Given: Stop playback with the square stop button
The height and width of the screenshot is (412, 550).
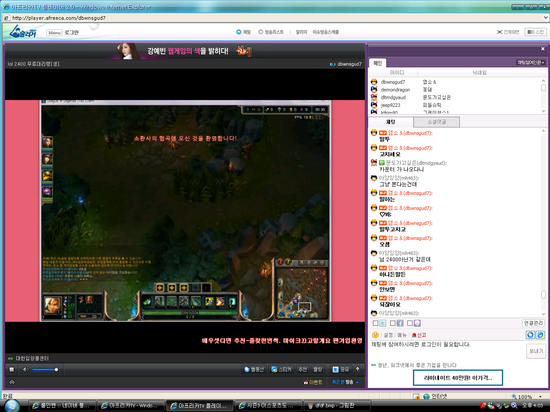Looking at the screenshot, I should [12, 369].
